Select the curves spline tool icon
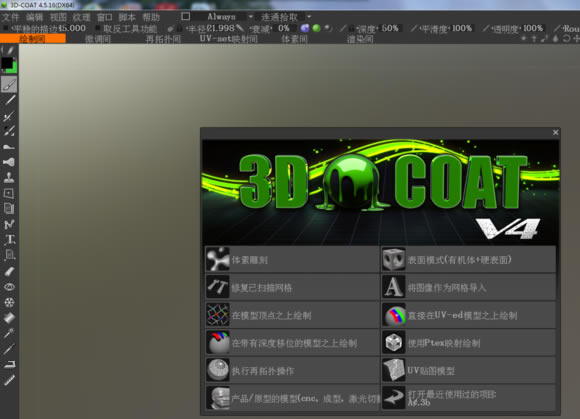This screenshot has width=580, height=419. click(x=9, y=224)
